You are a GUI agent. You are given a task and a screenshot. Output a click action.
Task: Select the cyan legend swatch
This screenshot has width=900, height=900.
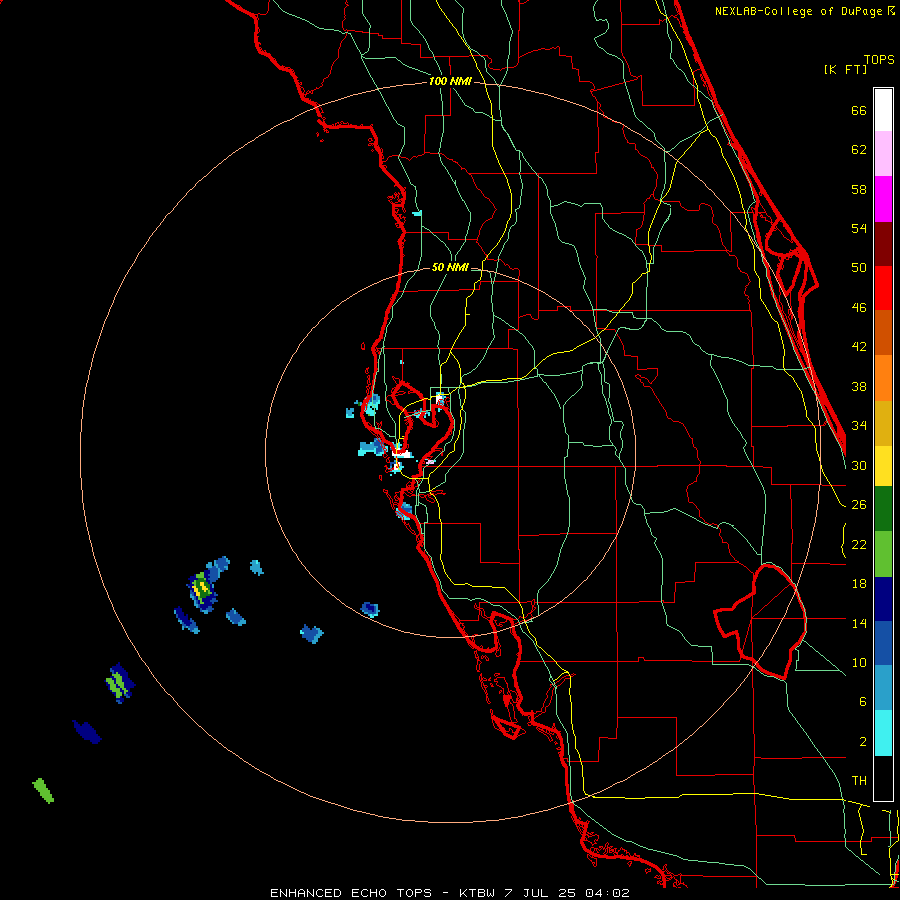tap(883, 733)
